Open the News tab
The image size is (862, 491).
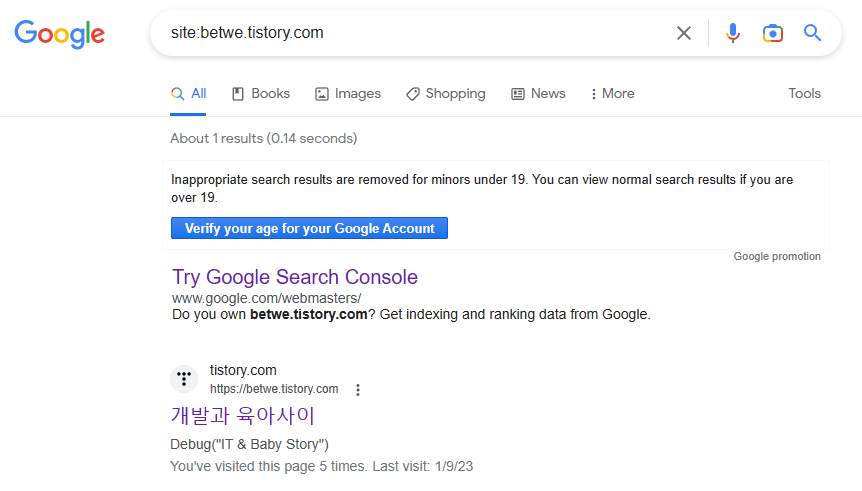point(538,93)
